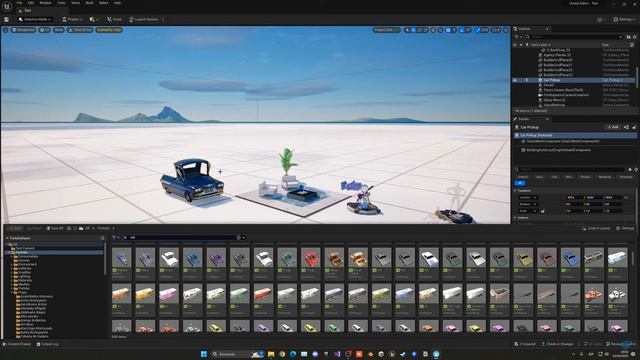Click the Launch Session button

click(144, 19)
